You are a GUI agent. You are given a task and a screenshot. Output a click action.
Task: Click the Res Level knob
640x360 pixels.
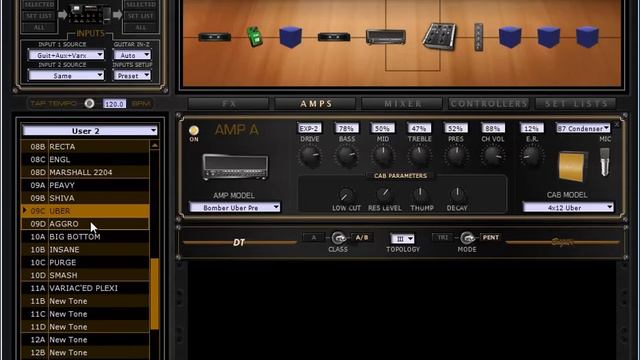coord(384,194)
